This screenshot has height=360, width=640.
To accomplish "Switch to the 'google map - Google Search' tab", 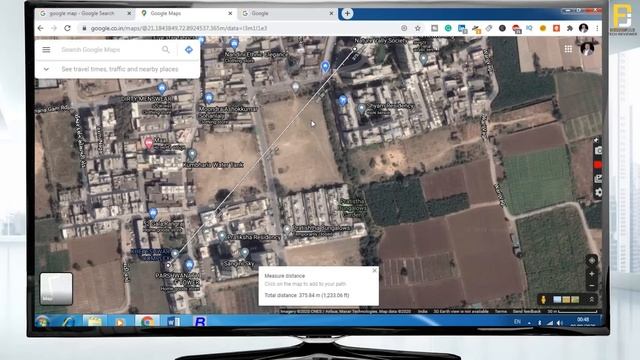I will tap(85, 13).
